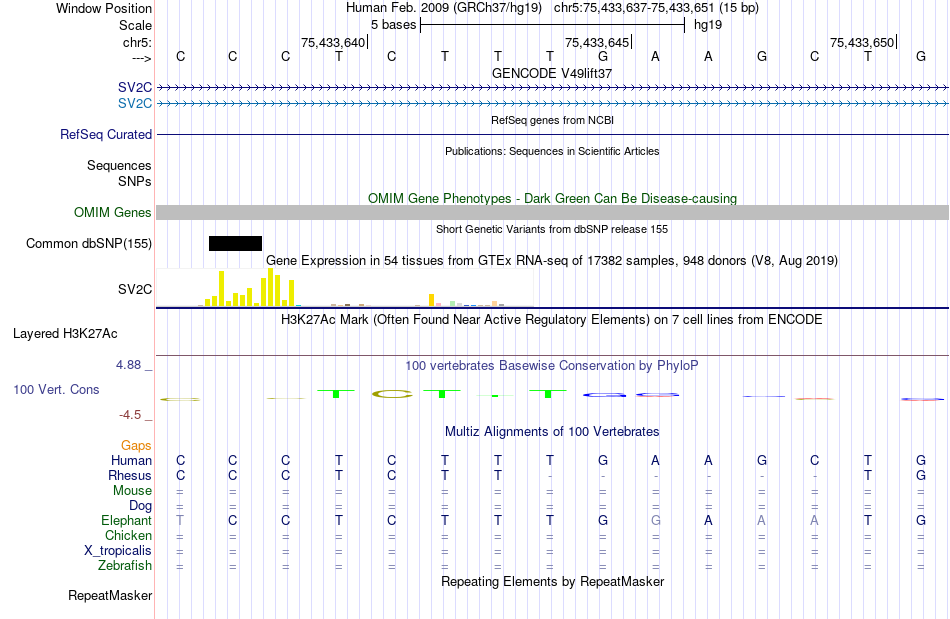
Task: Click the Scale label
Action: [135, 25]
